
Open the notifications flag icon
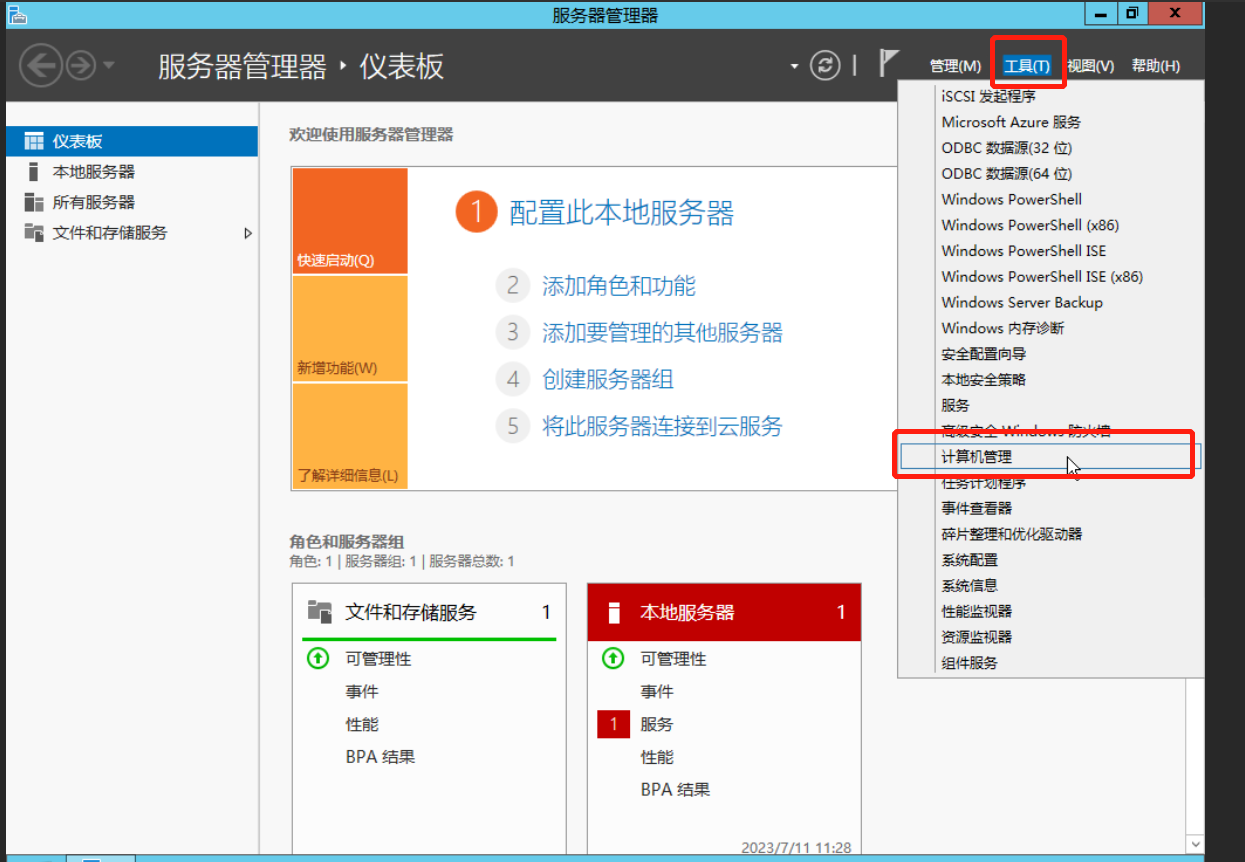[888, 64]
